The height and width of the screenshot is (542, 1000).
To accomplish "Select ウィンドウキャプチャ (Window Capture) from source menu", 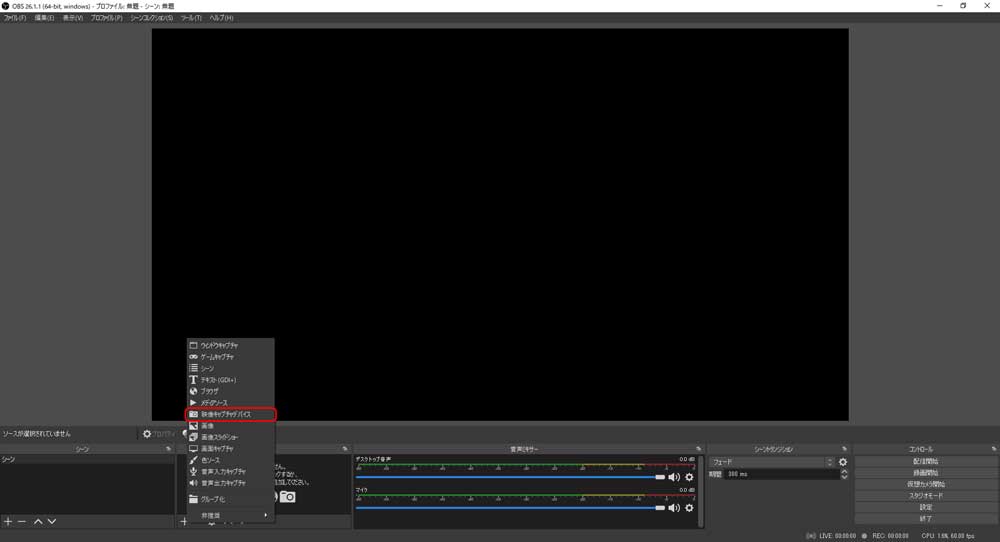I will [230, 345].
